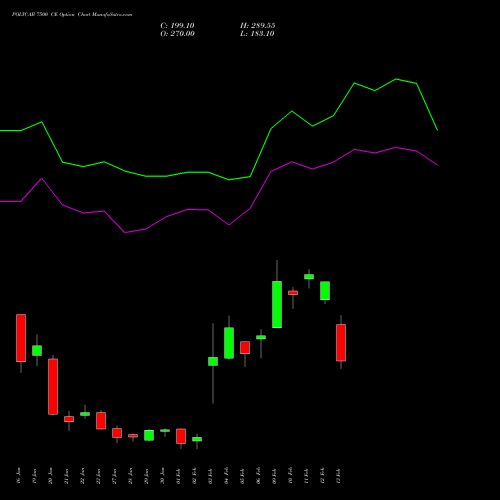Click the tall green candle above 09 Feb
Viewport: 500px width, 500px height.
[x=277, y=304]
